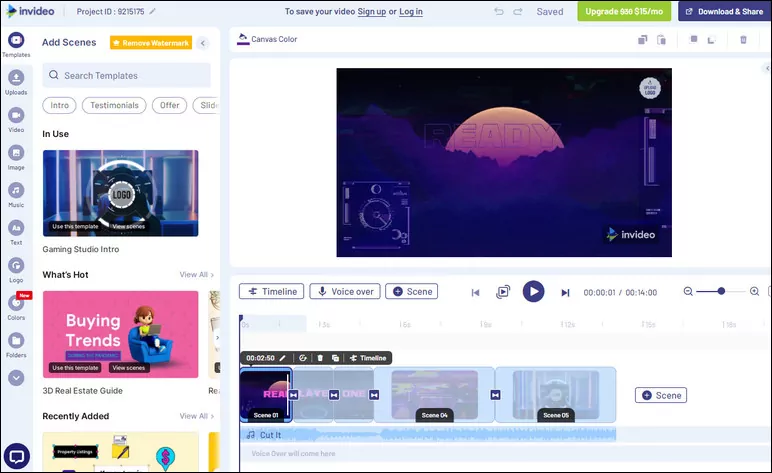
Task: Use this template on Buying Trends card
Action: click(75, 368)
